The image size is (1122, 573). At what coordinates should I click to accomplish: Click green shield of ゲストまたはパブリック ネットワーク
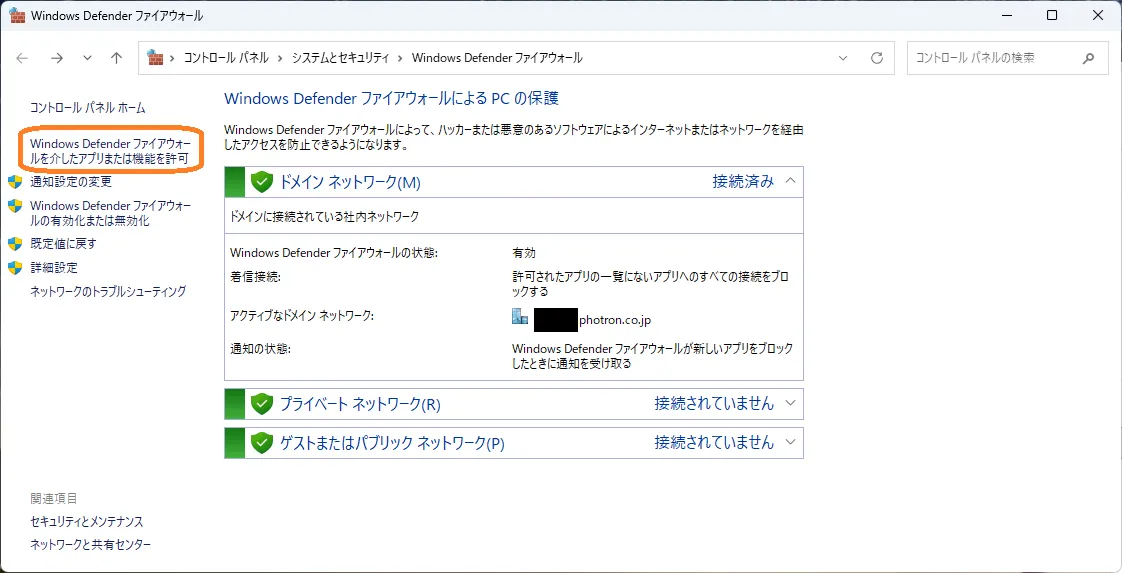[x=262, y=443]
